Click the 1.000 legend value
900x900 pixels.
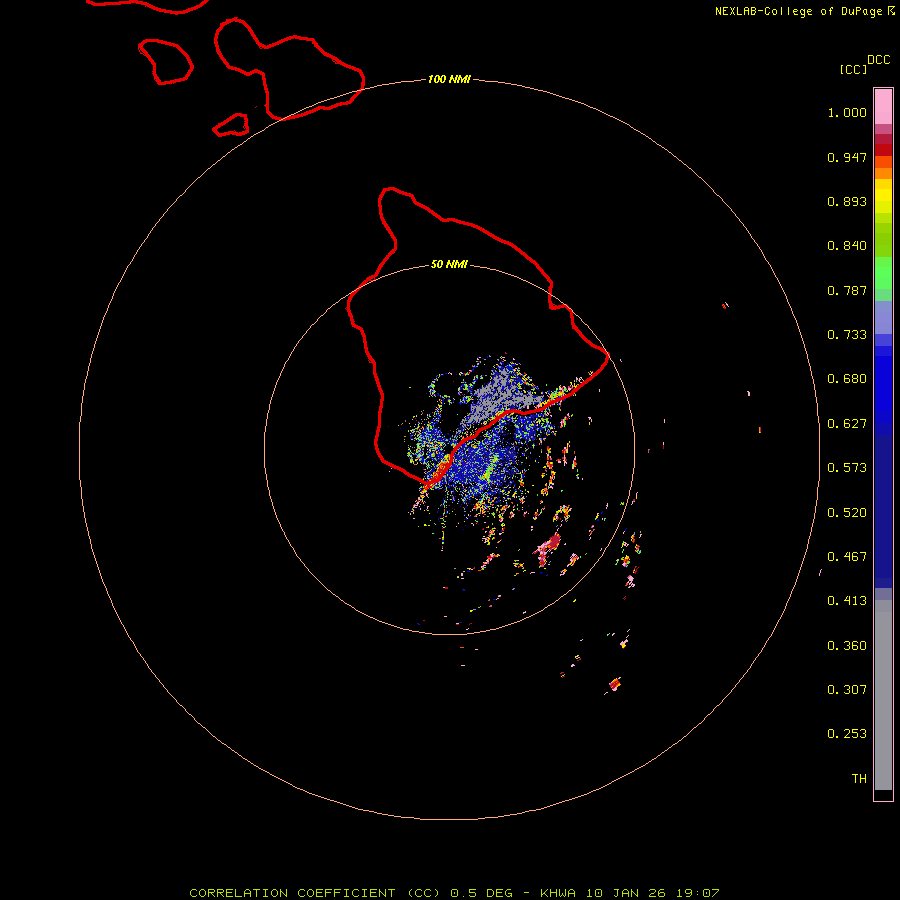(x=847, y=112)
